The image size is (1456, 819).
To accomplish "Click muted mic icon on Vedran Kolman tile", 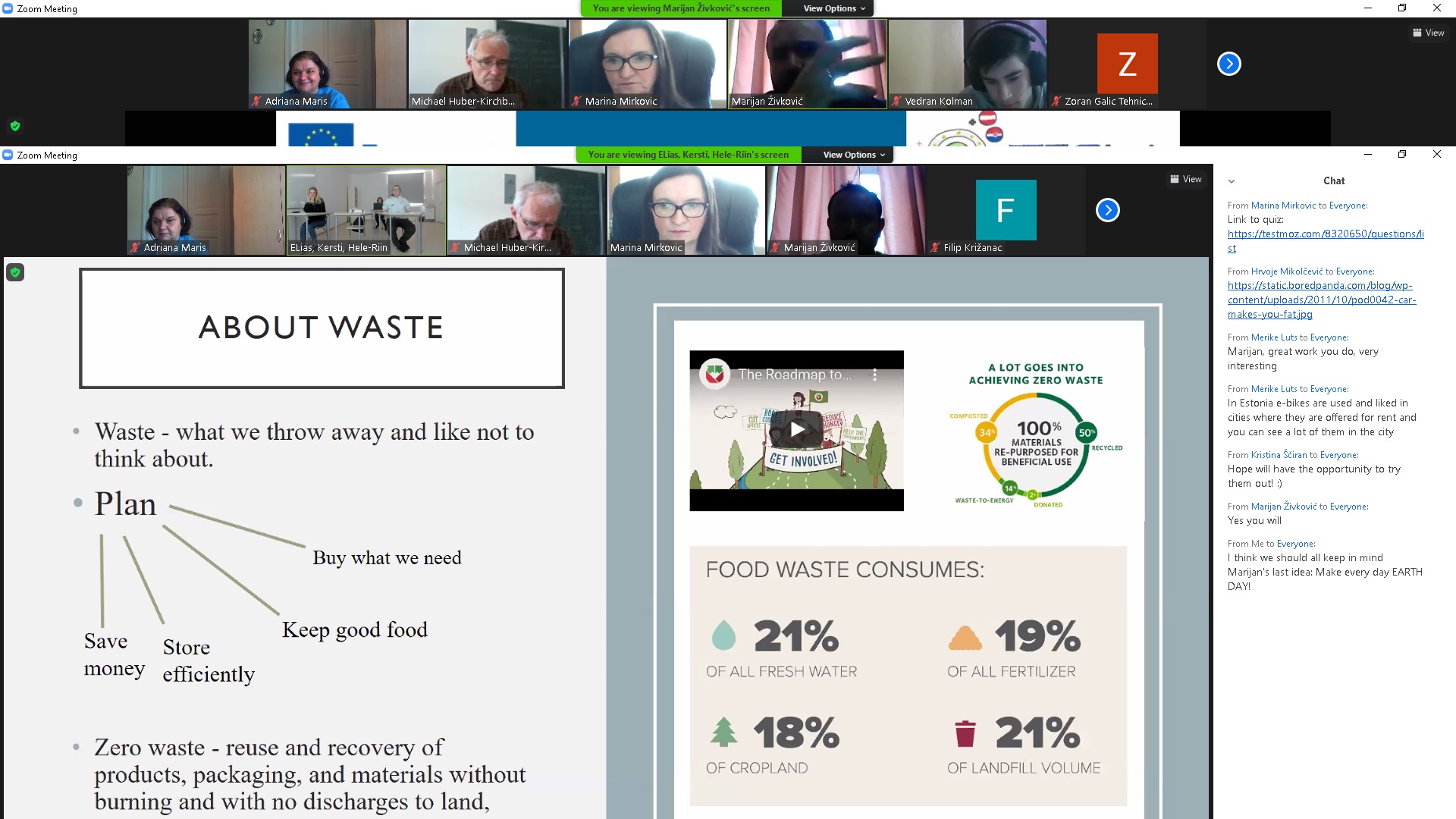I will point(896,101).
